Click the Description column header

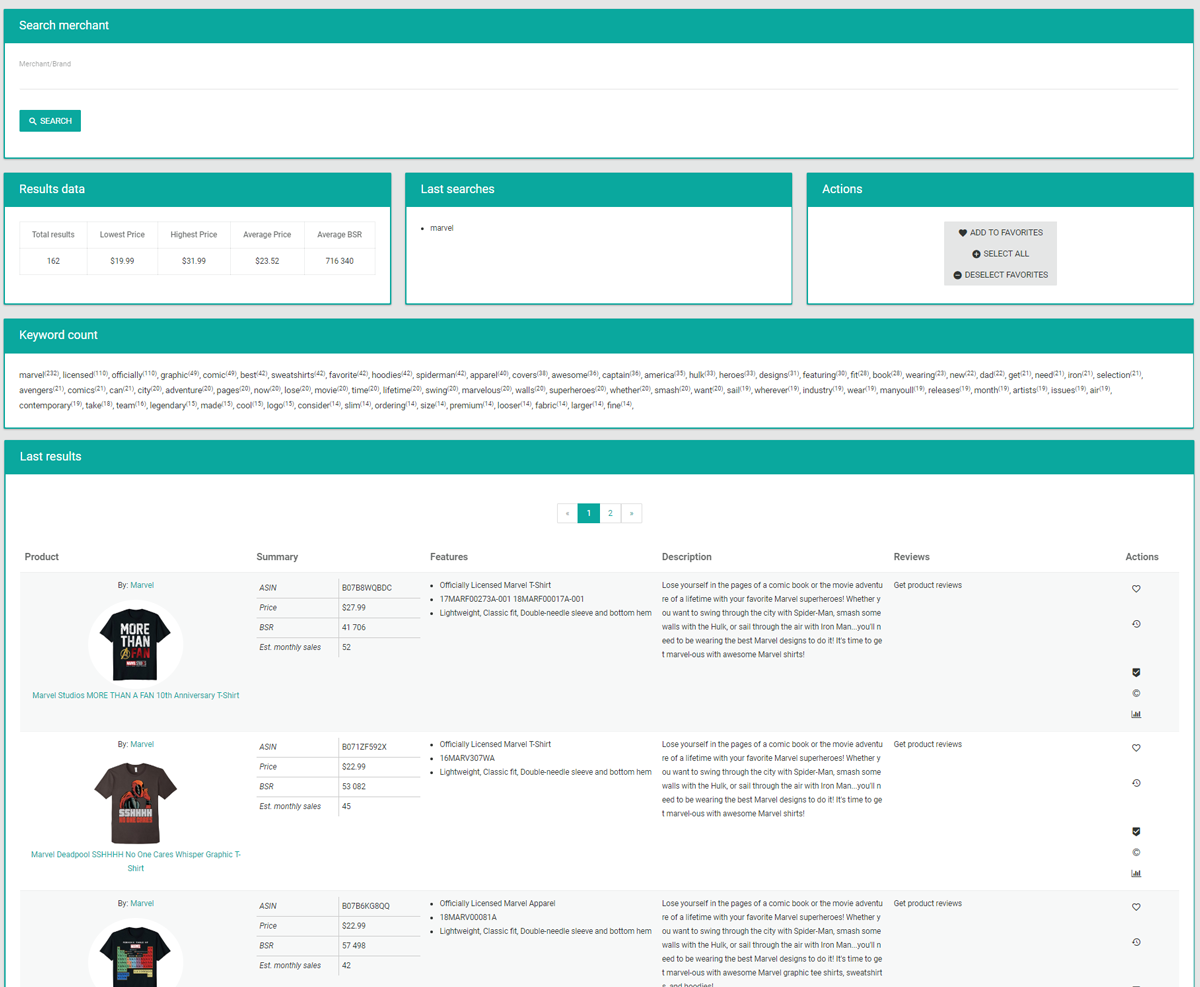[687, 557]
